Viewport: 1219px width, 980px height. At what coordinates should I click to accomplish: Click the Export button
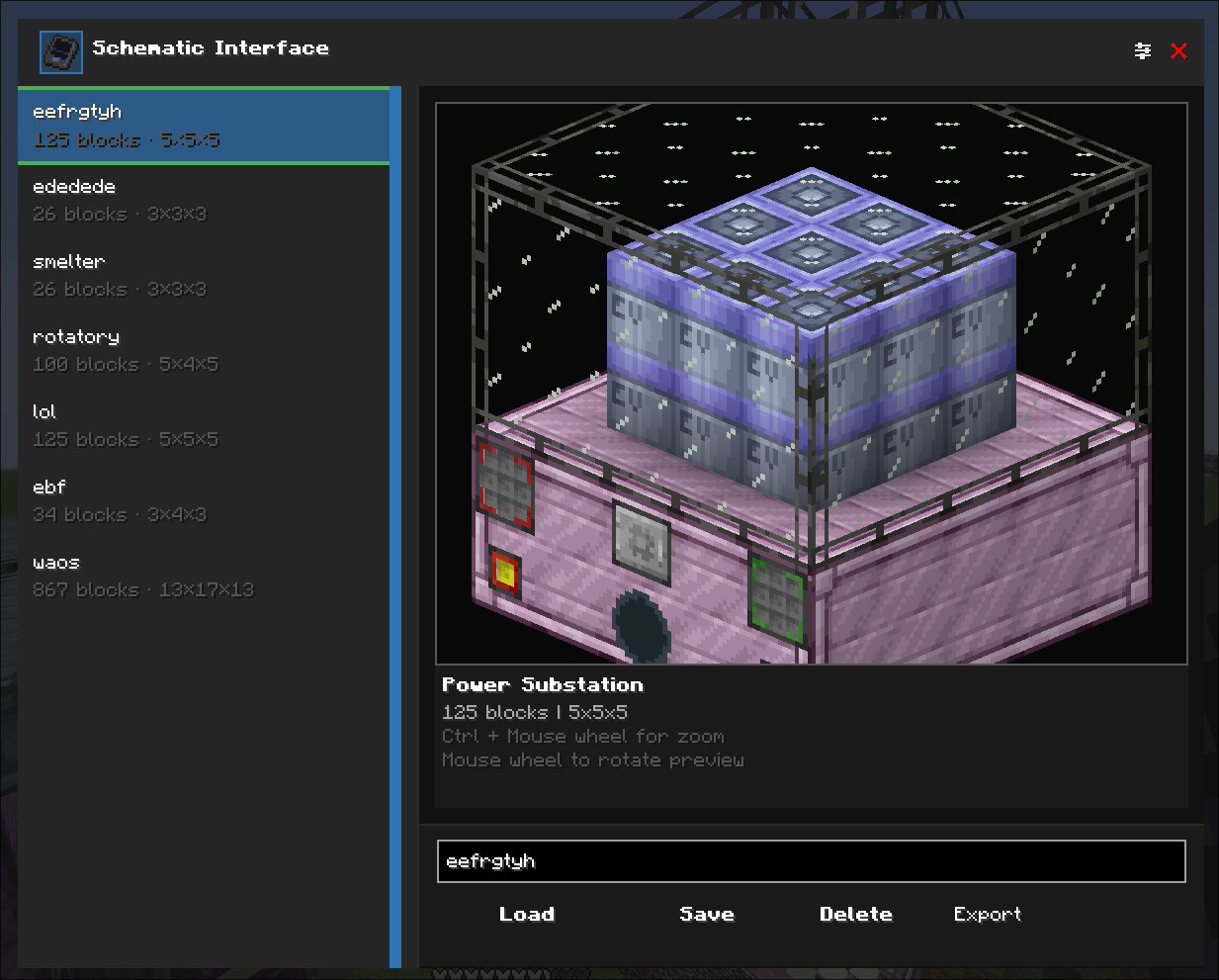(988, 915)
